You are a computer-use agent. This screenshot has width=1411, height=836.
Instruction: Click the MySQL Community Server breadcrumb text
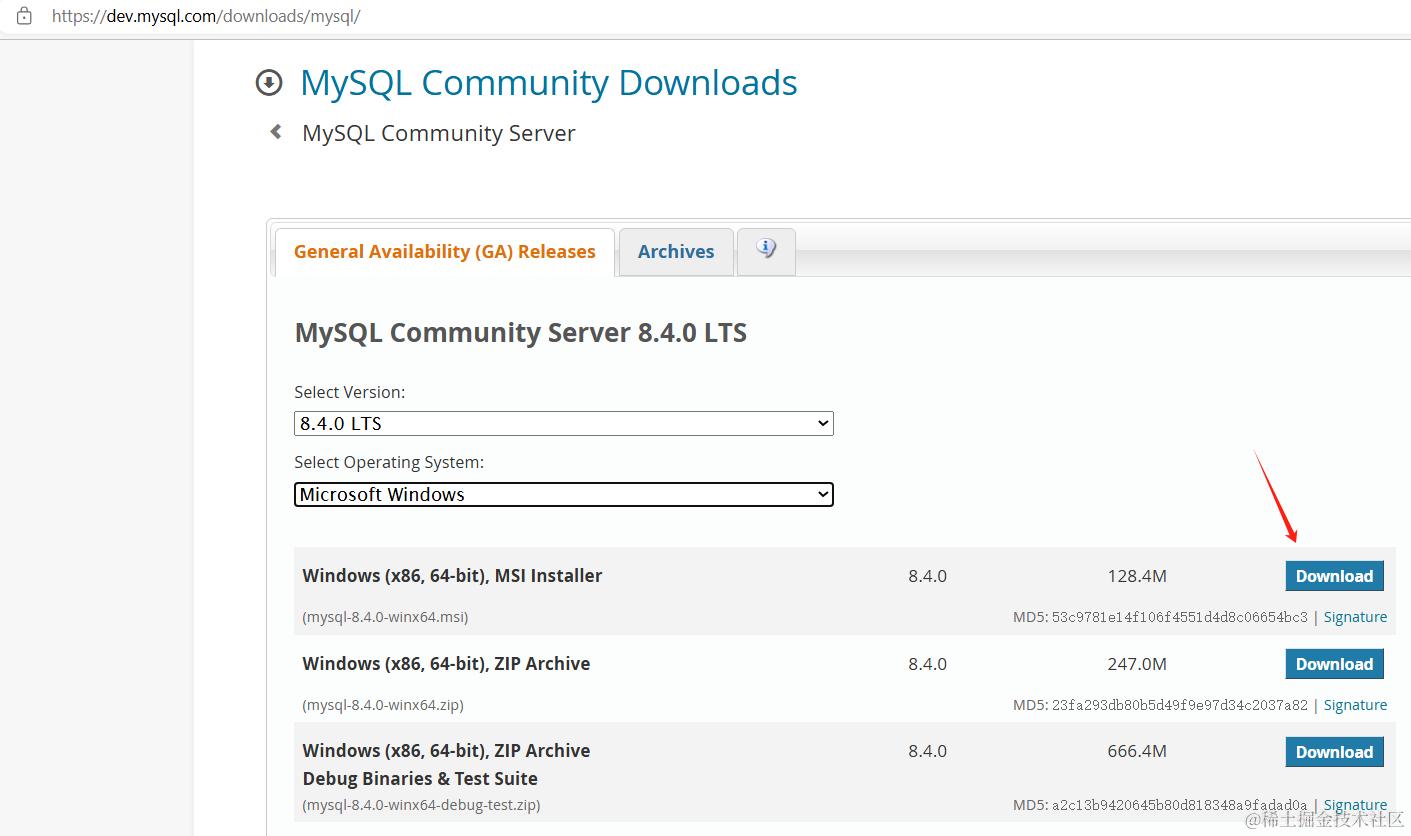(439, 133)
